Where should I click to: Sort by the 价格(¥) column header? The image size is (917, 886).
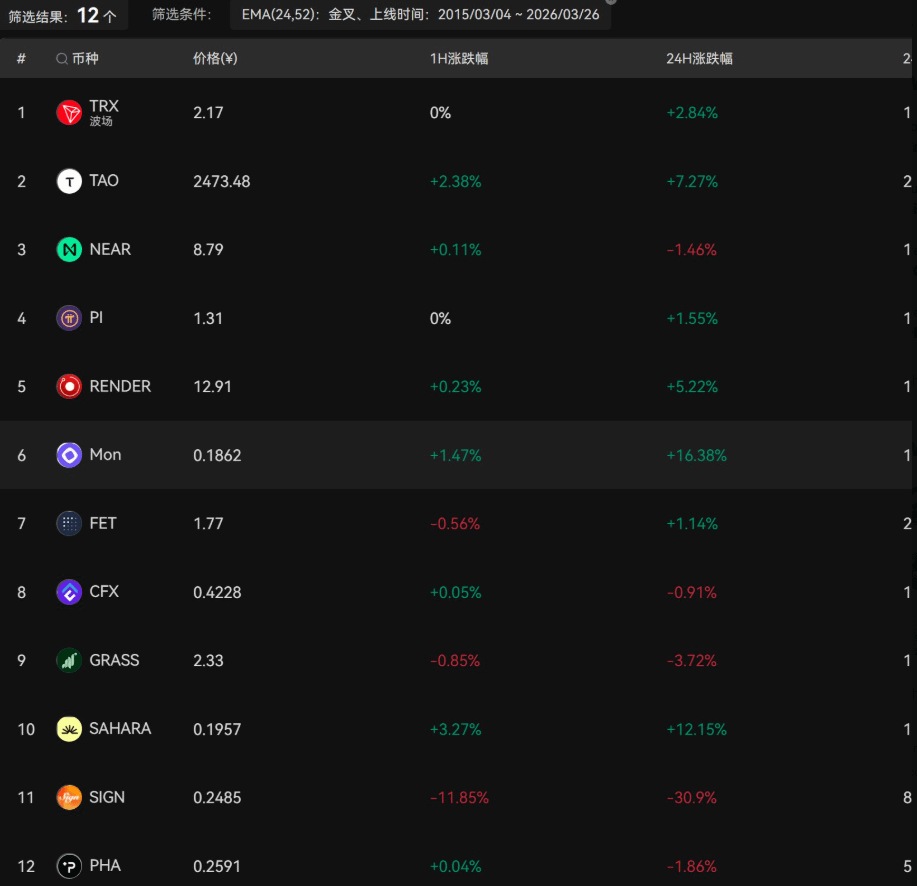click(215, 58)
